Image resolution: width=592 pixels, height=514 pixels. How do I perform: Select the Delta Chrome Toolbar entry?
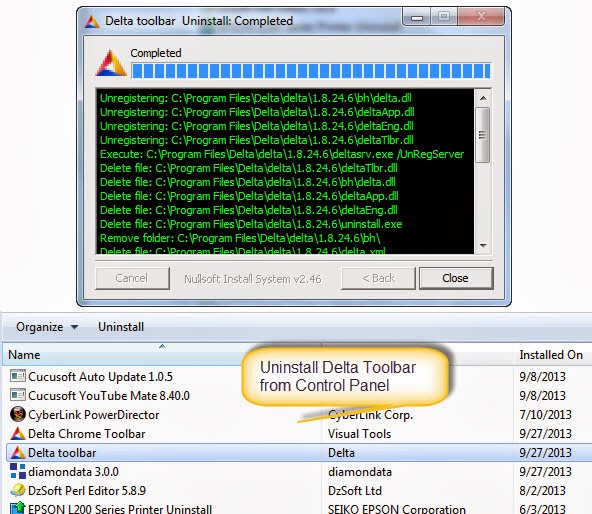(86, 434)
